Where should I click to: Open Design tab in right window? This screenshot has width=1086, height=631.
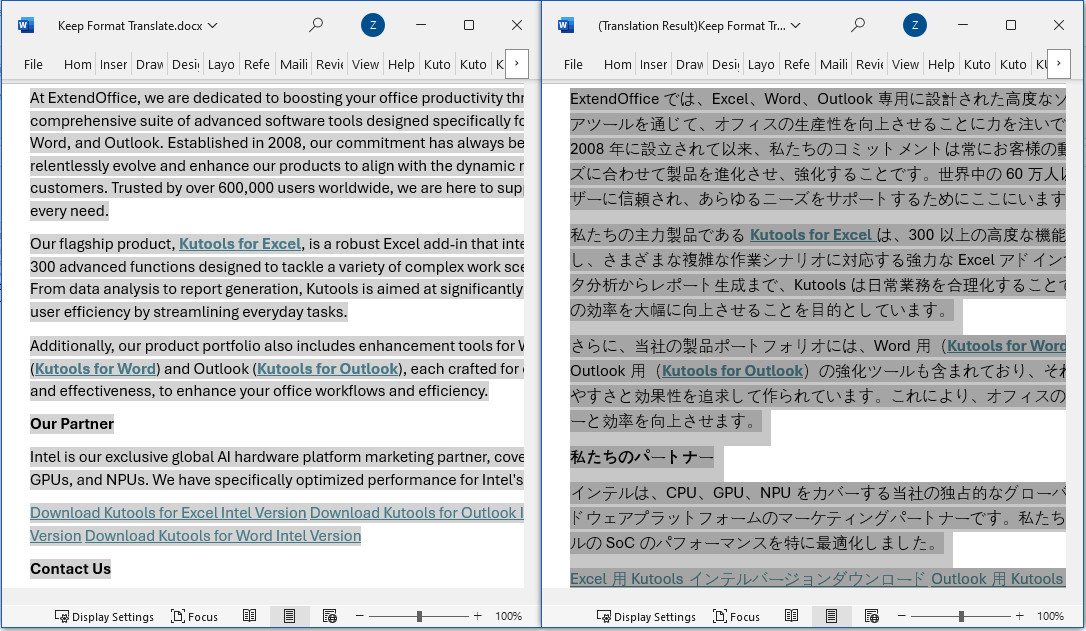[x=726, y=64]
